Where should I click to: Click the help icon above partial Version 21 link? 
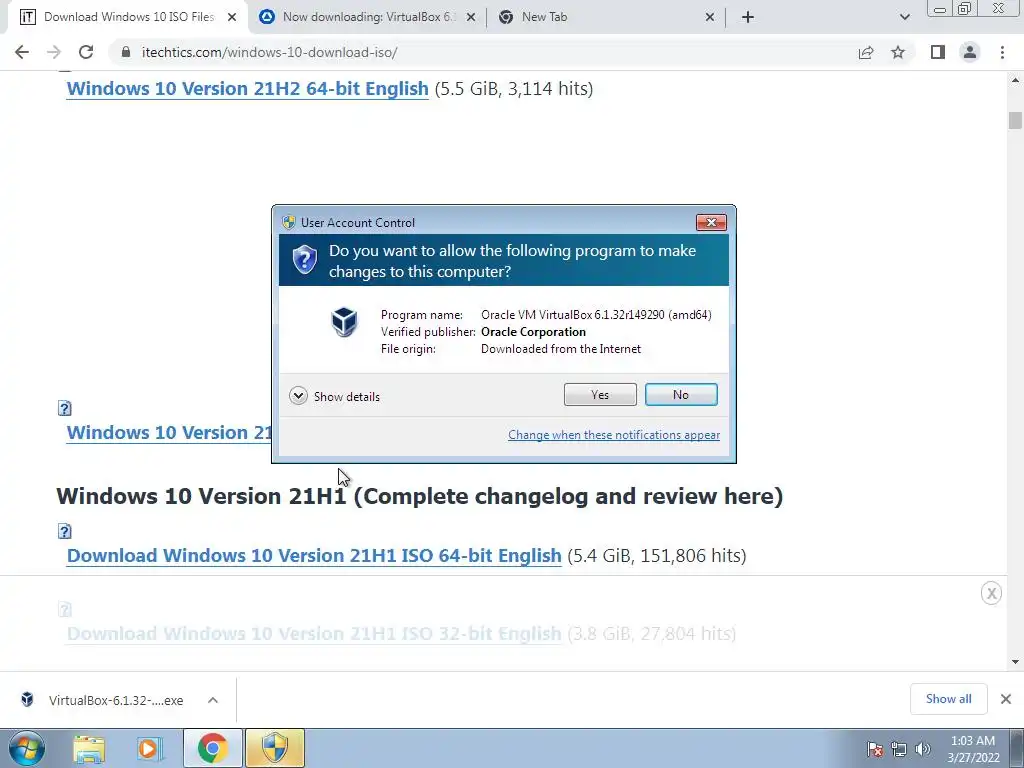click(x=64, y=408)
